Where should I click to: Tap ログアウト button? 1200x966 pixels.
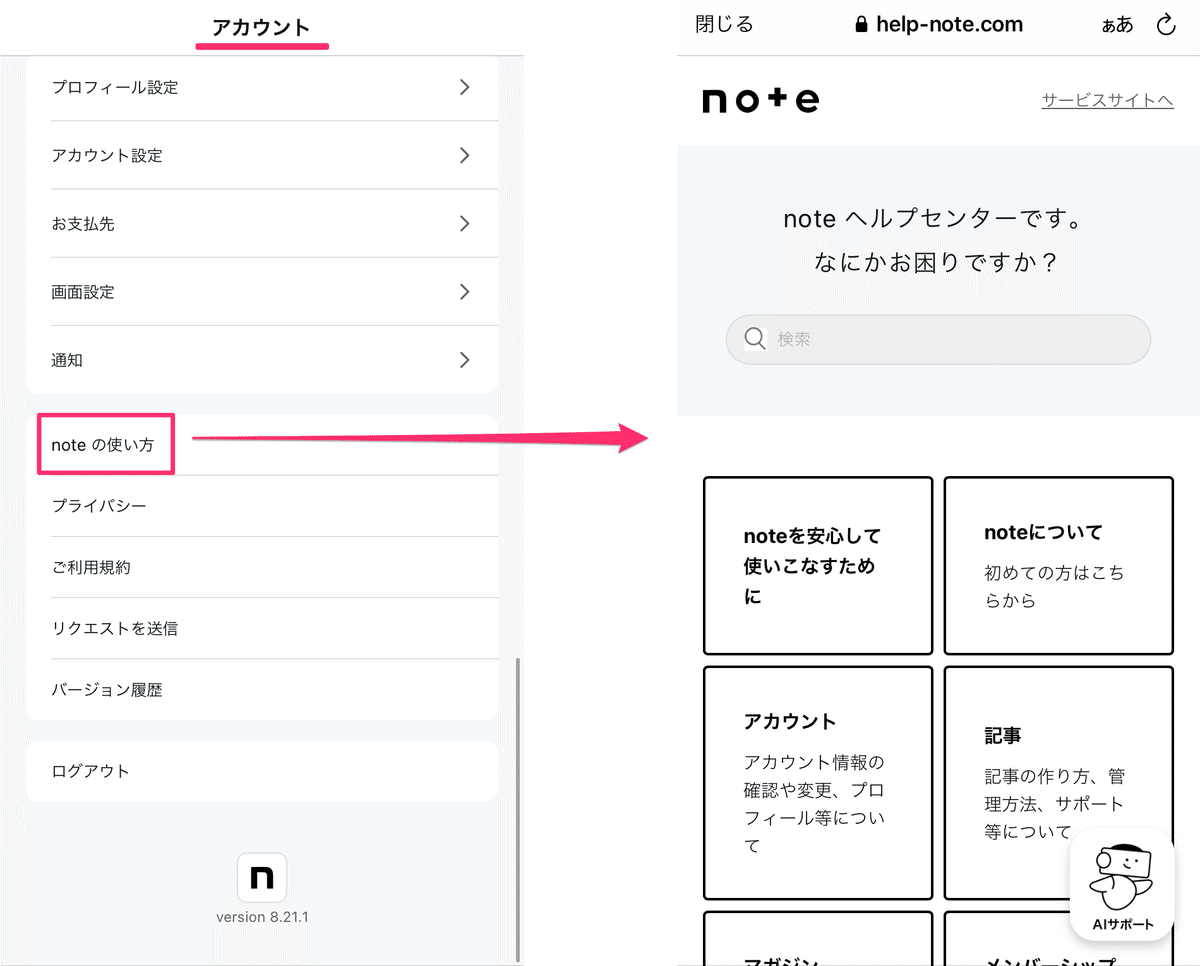[x=262, y=771]
